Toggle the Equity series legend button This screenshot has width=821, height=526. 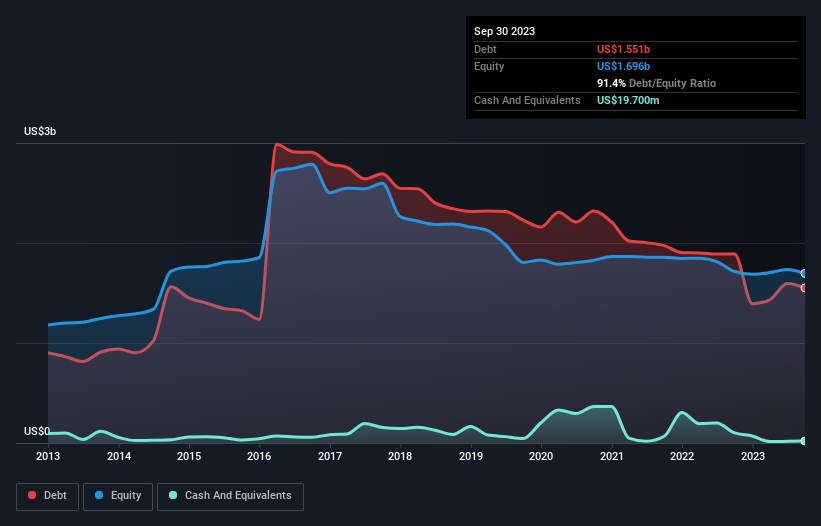click(x=118, y=496)
